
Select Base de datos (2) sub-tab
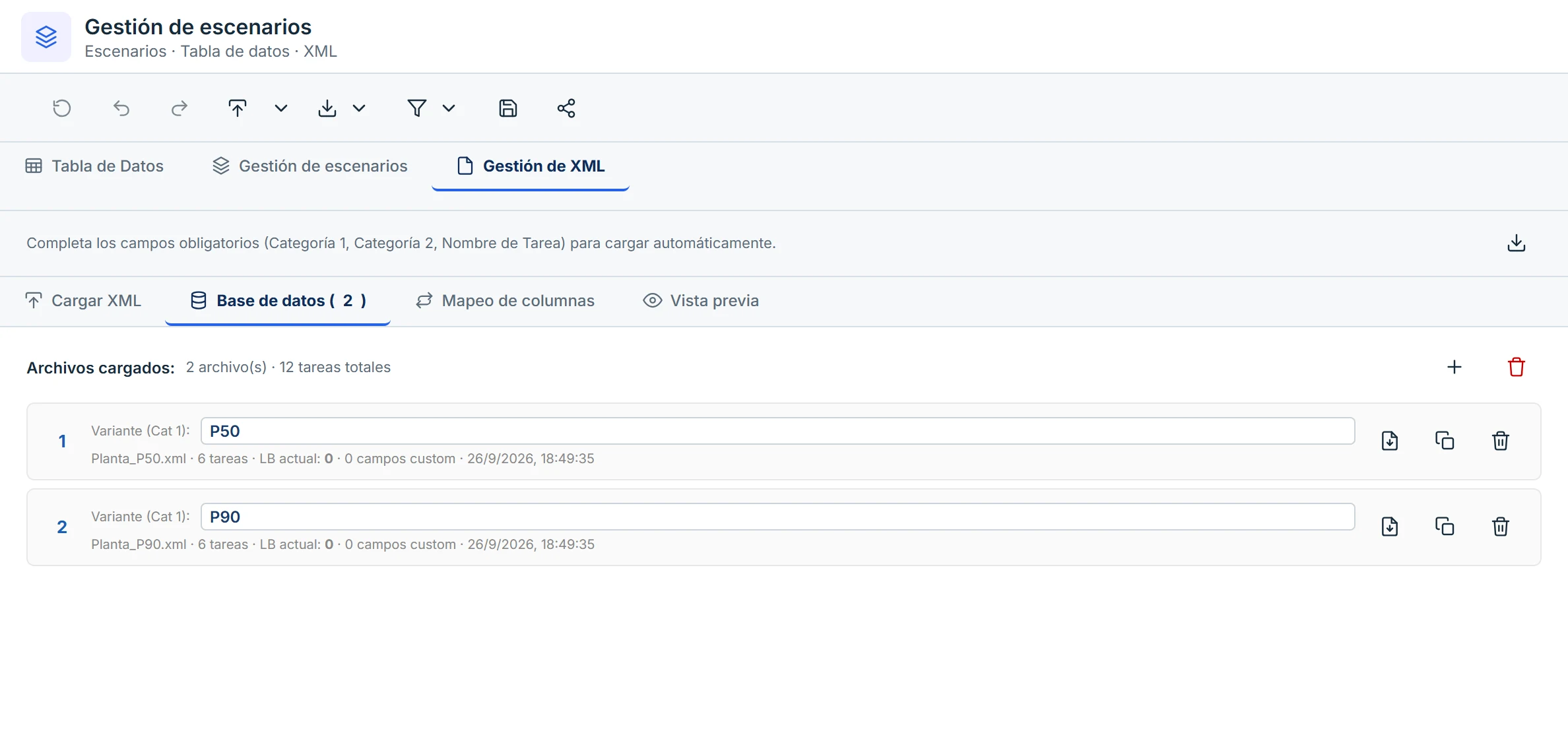(x=278, y=301)
